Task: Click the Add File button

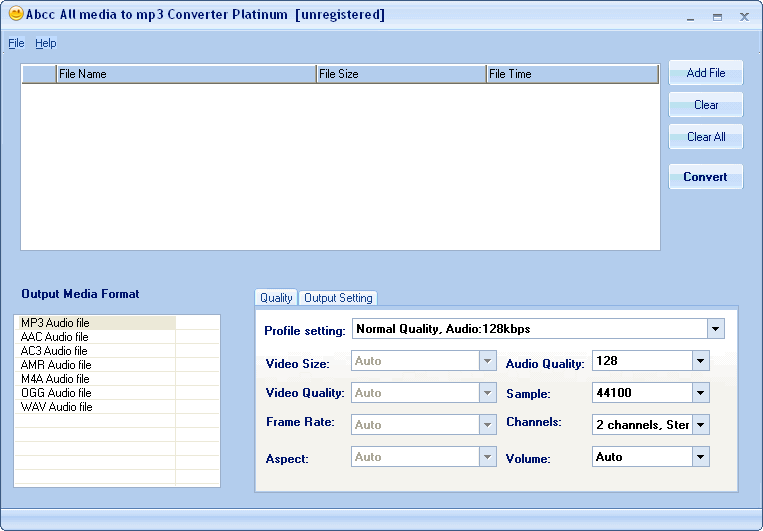Action: (x=706, y=73)
